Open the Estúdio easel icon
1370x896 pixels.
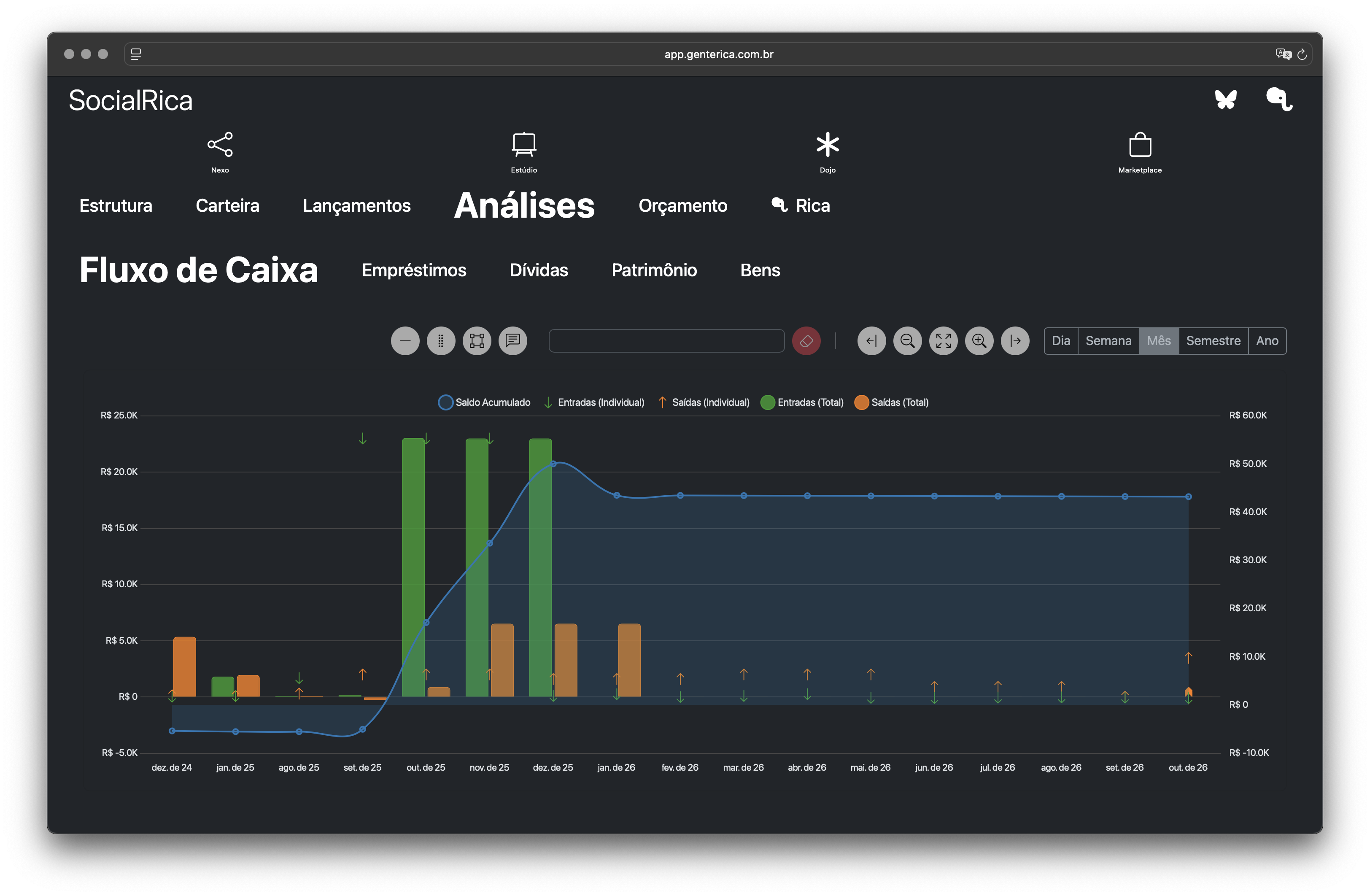coord(524,145)
